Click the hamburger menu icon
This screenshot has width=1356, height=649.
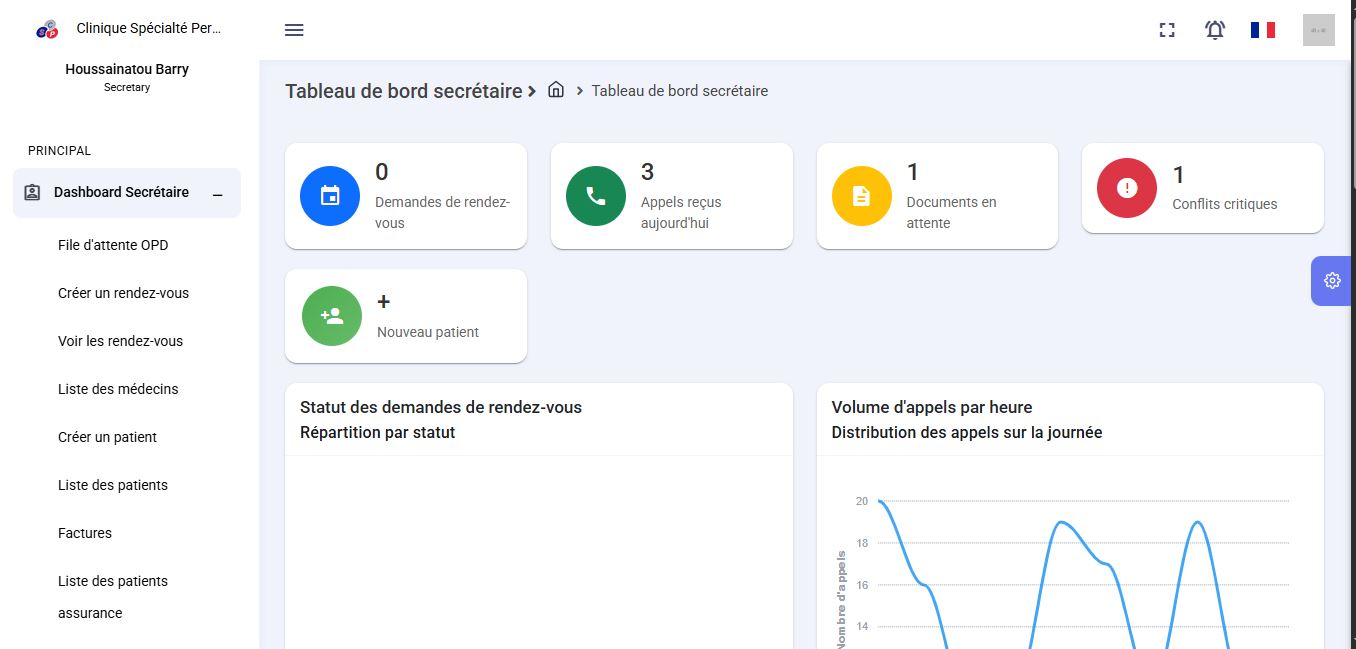(x=294, y=30)
